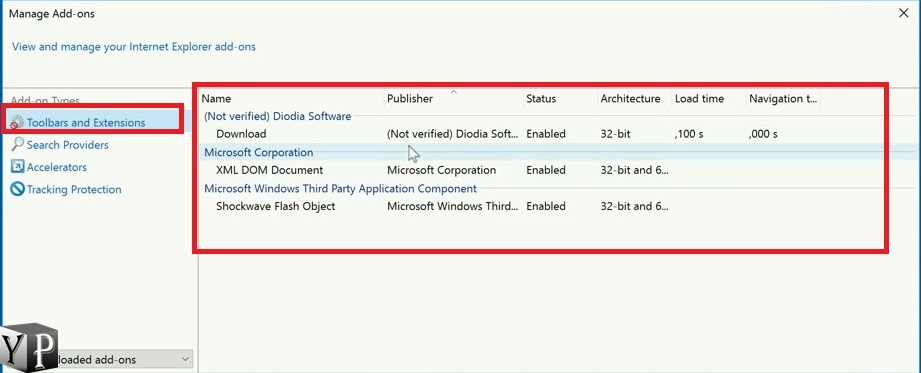Select the Tracking Protection add-on type
This screenshot has width=921, height=373.
pyautogui.click(x=74, y=189)
